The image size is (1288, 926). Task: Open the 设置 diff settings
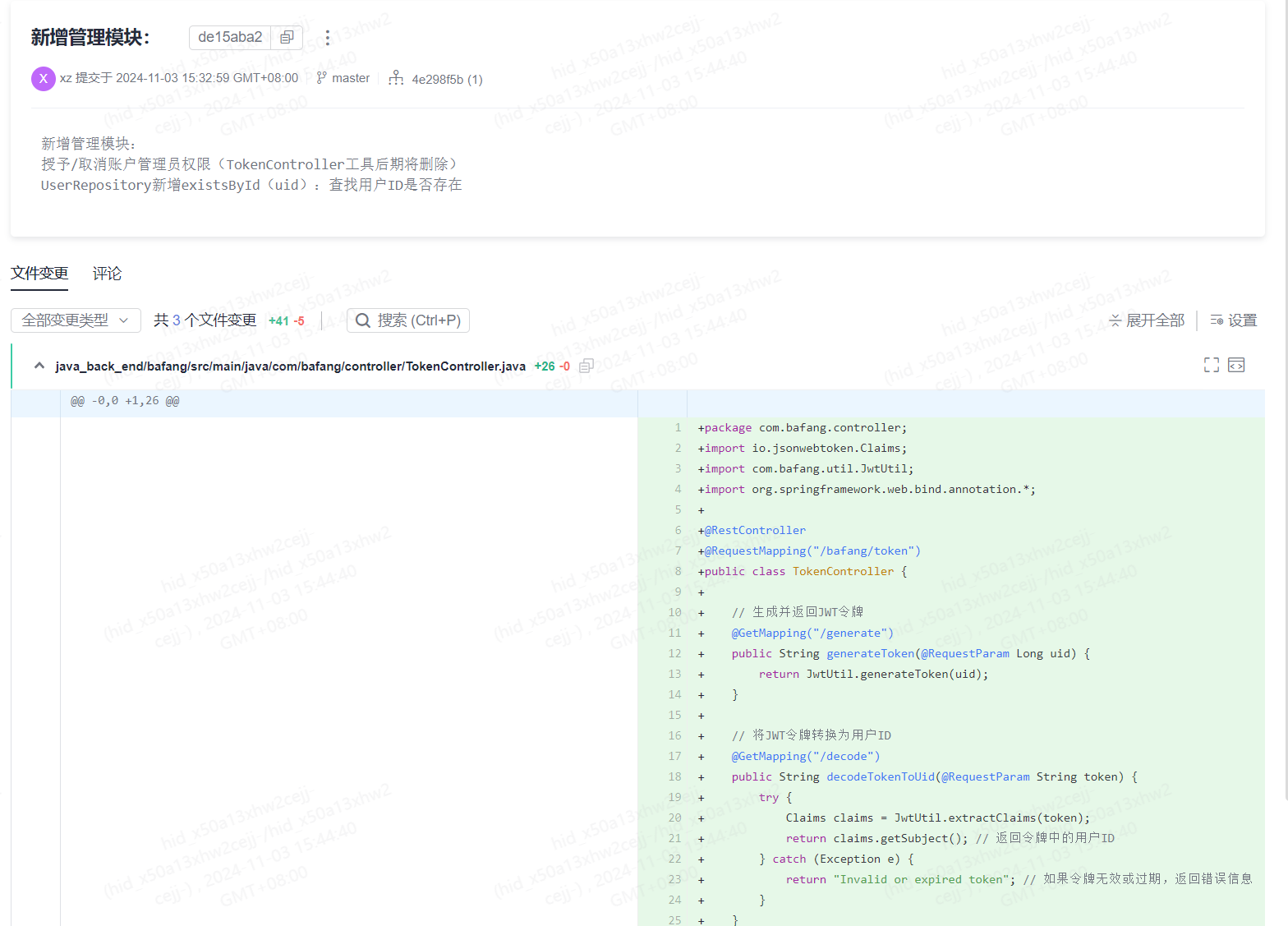[x=1234, y=320]
